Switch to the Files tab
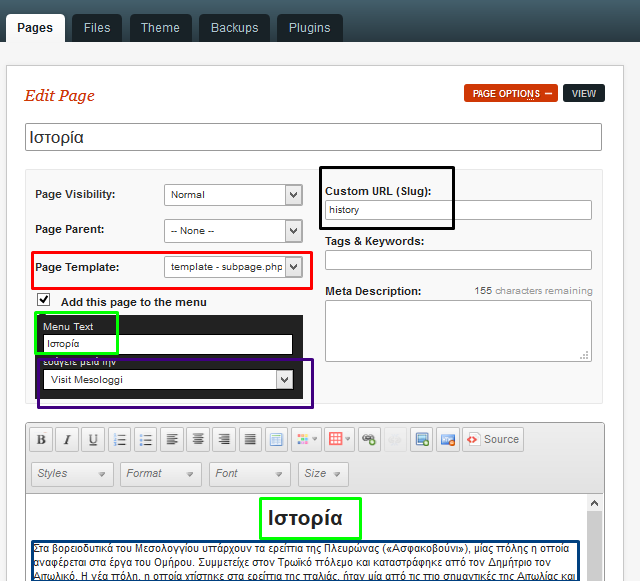 97,28
